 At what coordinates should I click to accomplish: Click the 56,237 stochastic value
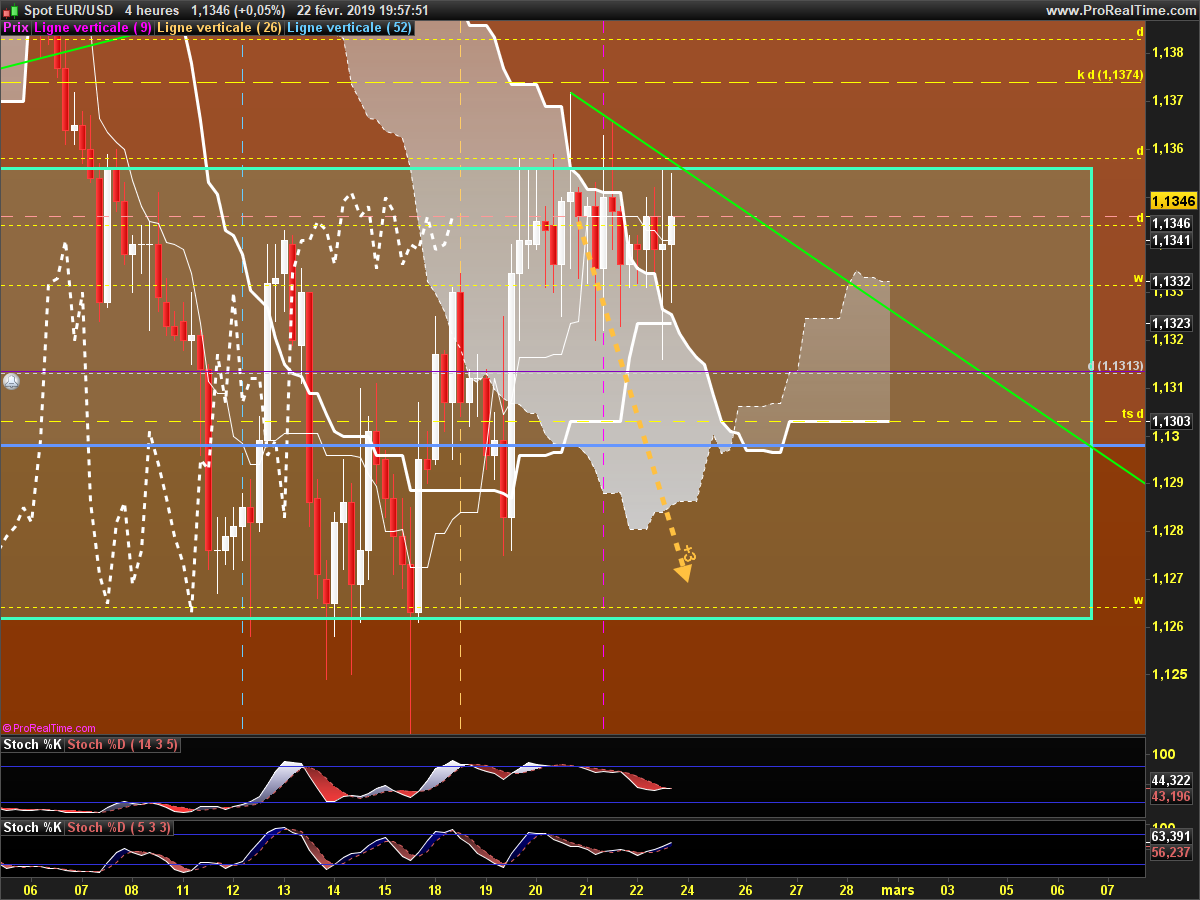pos(1171,852)
